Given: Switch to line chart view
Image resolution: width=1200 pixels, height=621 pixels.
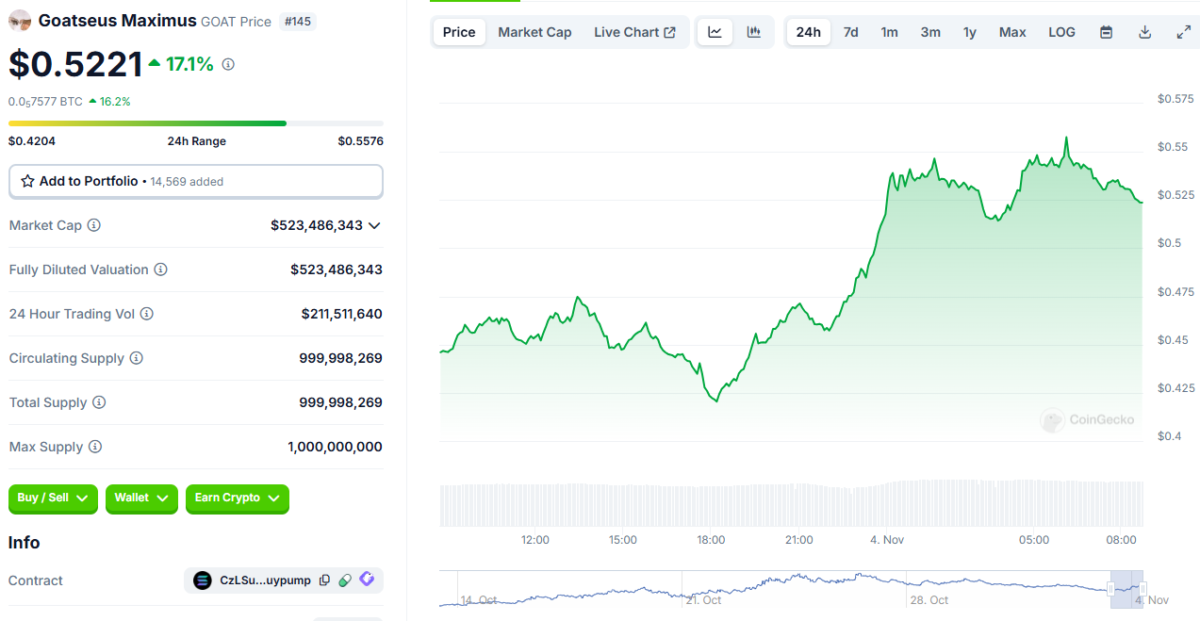Looking at the screenshot, I should [715, 32].
